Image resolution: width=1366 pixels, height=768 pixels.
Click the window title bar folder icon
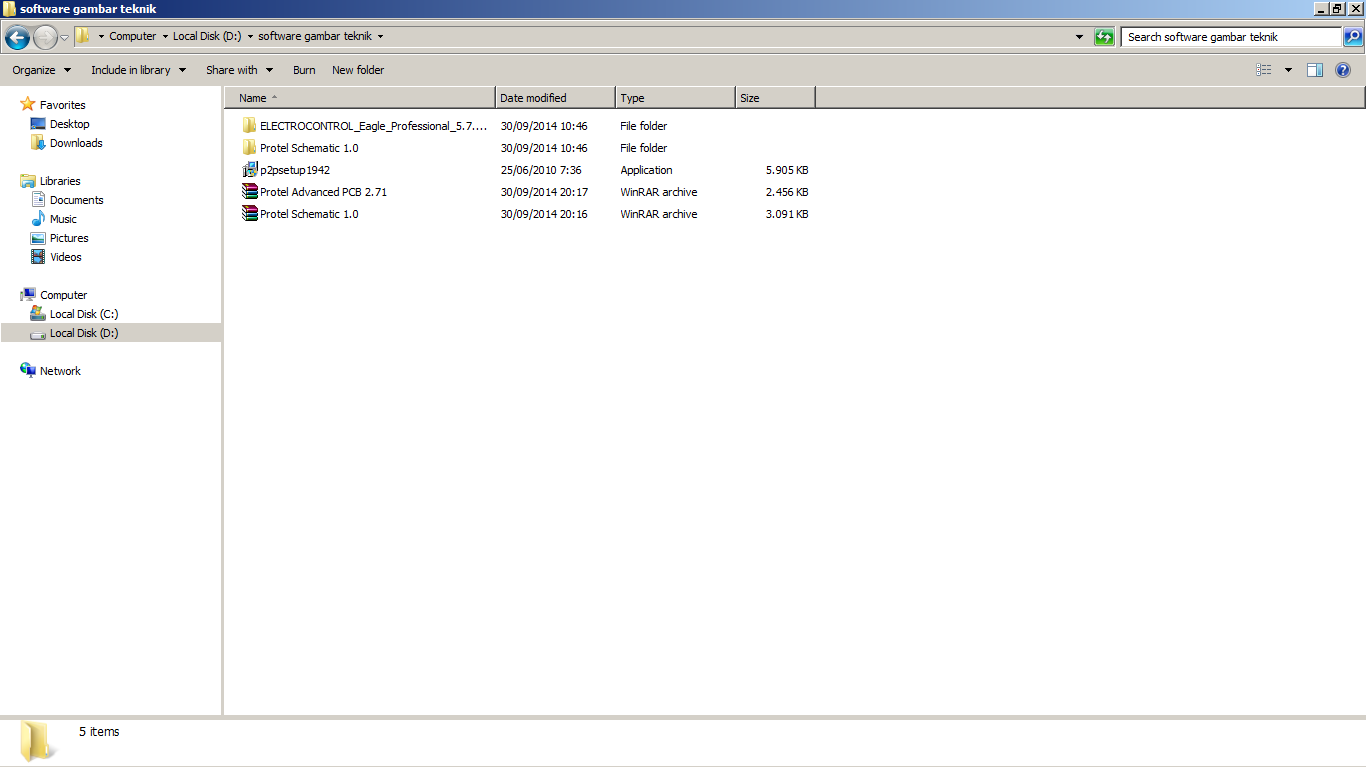(9, 9)
